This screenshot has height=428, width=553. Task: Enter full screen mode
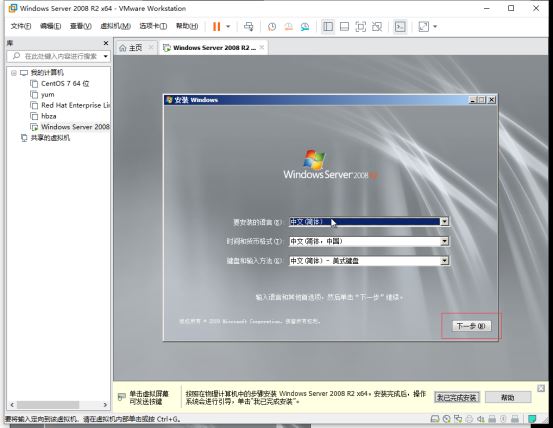pyautogui.click(x=360, y=27)
